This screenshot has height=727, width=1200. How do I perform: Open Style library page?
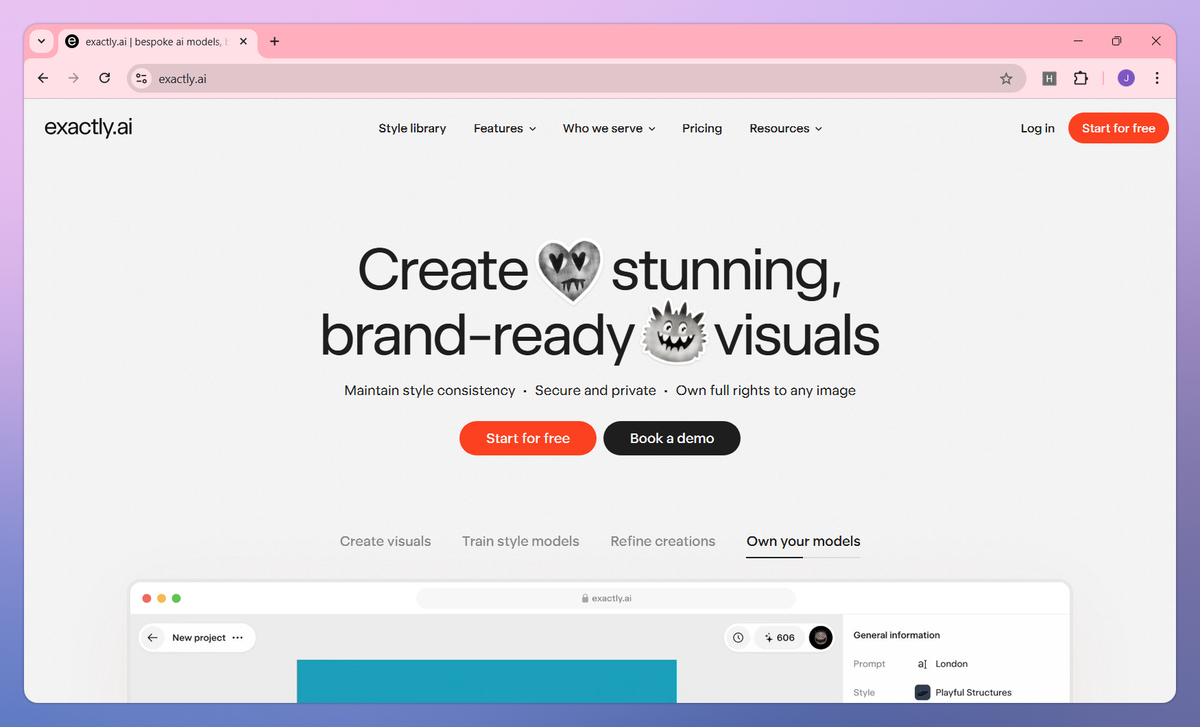[412, 128]
